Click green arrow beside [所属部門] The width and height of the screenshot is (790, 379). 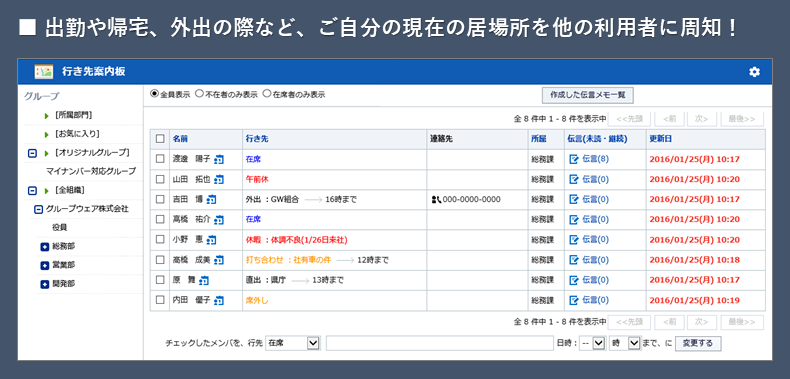point(47,115)
